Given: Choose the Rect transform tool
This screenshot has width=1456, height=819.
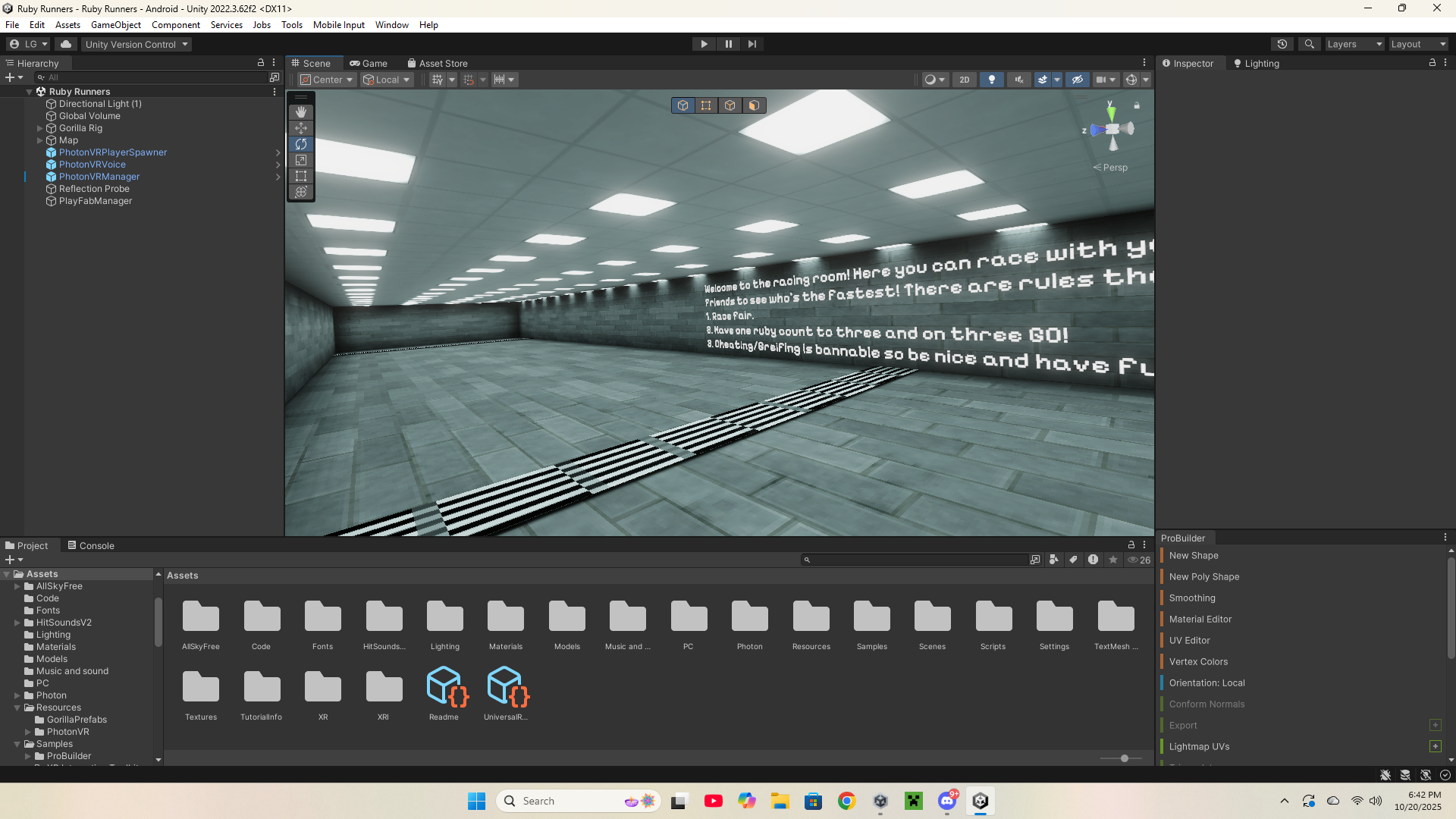Looking at the screenshot, I should coord(301,176).
